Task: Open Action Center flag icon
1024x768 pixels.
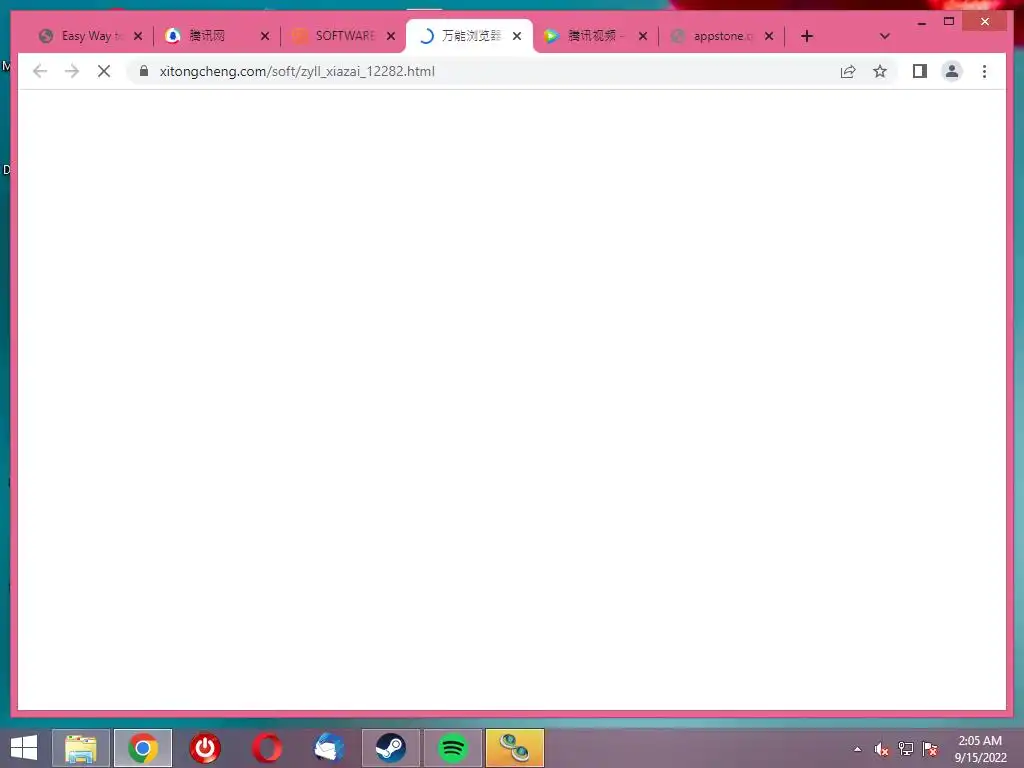Action: coord(929,749)
